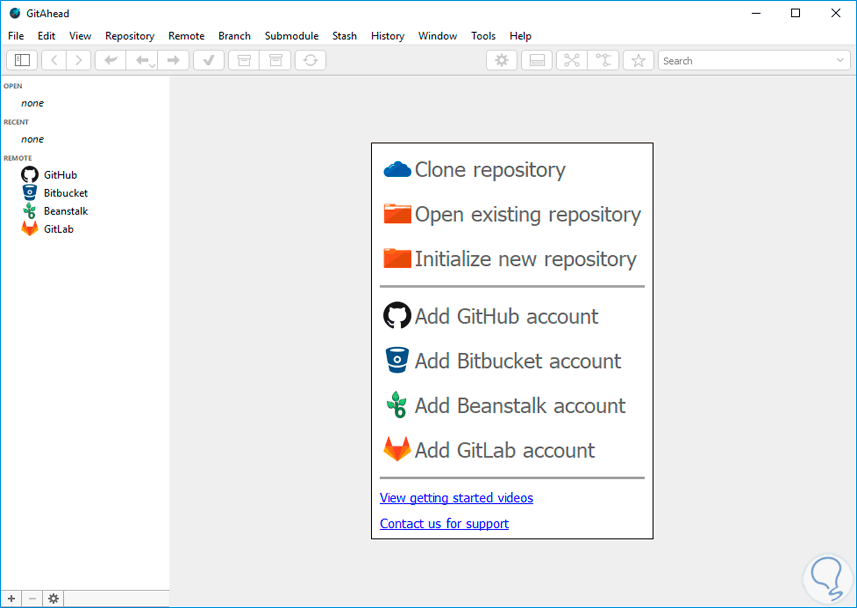Screen dimensions: 857x608
Task: Open the sidebar bottom gear settings
Action: click(53, 598)
